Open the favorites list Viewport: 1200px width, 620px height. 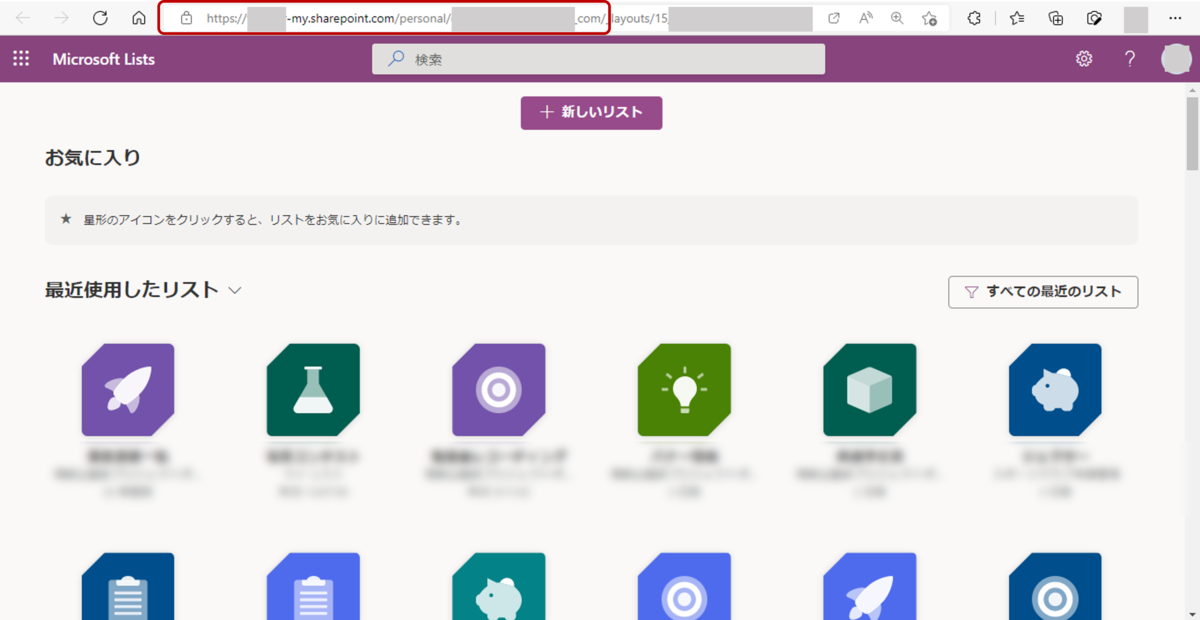click(x=1017, y=18)
